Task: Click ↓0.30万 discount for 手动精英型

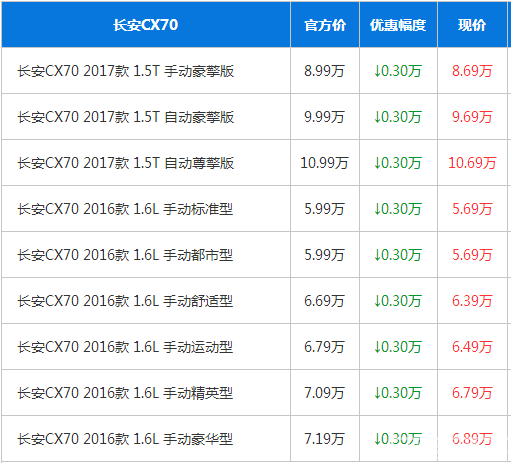Action: [398, 393]
